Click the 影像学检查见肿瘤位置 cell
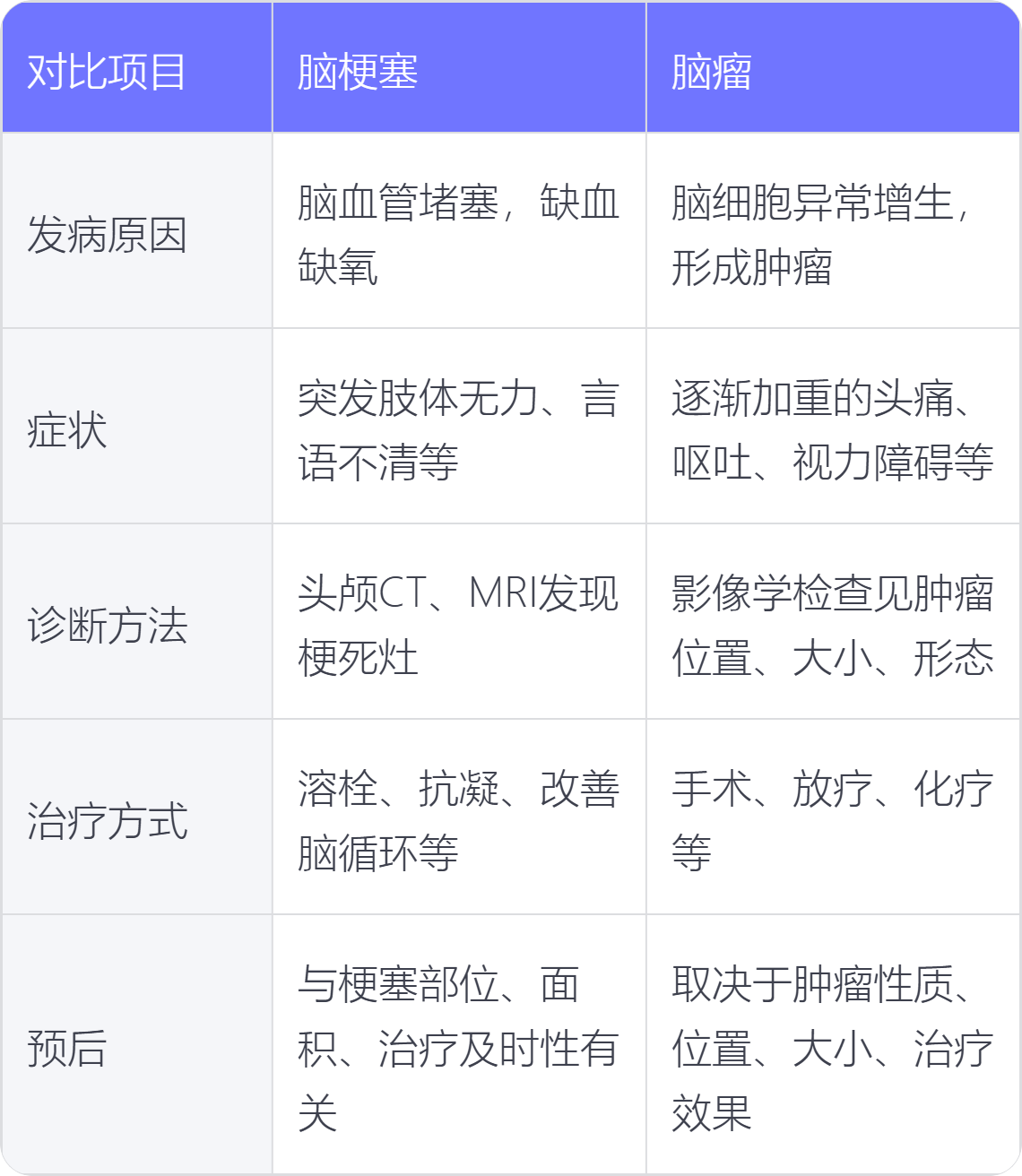Image resolution: width=1022 pixels, height=1176 pixels. click(832, 626)
